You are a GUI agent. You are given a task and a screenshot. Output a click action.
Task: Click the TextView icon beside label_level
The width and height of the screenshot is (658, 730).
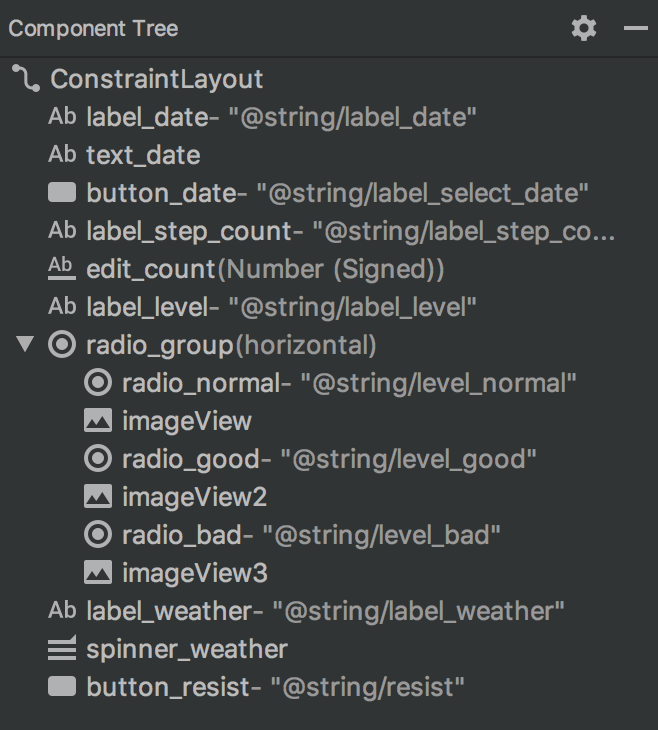coord(62,306)
